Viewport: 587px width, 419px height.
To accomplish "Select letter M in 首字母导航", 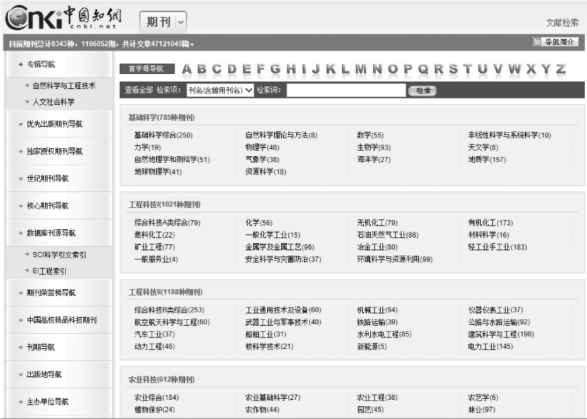I will point(361,69).
